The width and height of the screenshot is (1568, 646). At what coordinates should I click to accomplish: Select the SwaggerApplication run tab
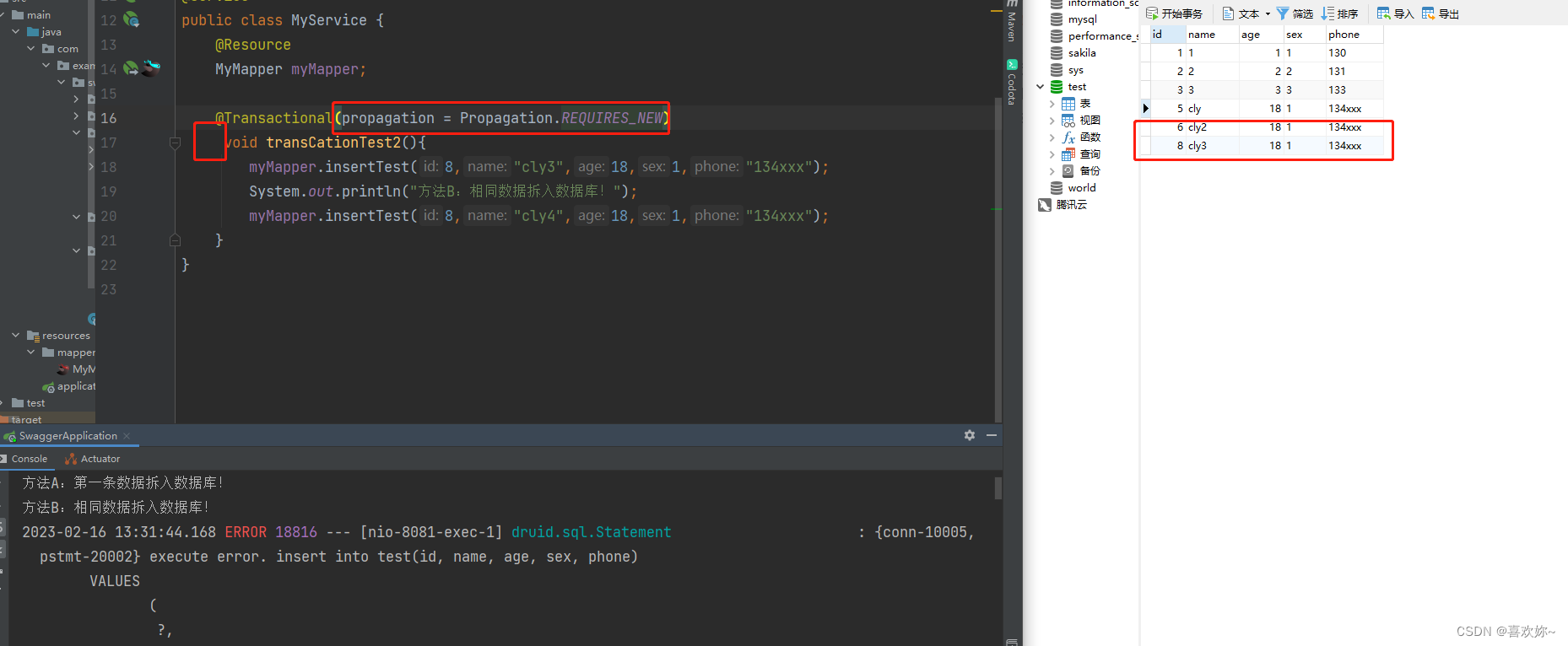68,436
